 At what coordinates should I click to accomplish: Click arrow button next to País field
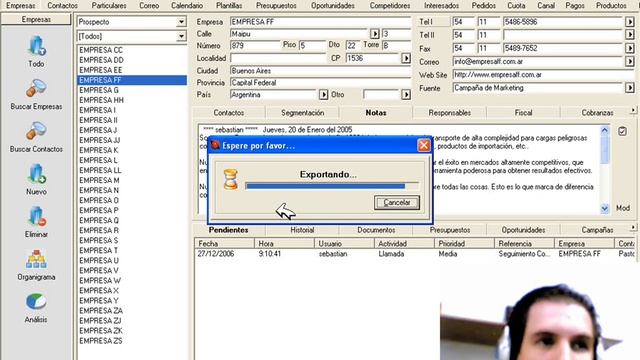[x=323, y=95]
